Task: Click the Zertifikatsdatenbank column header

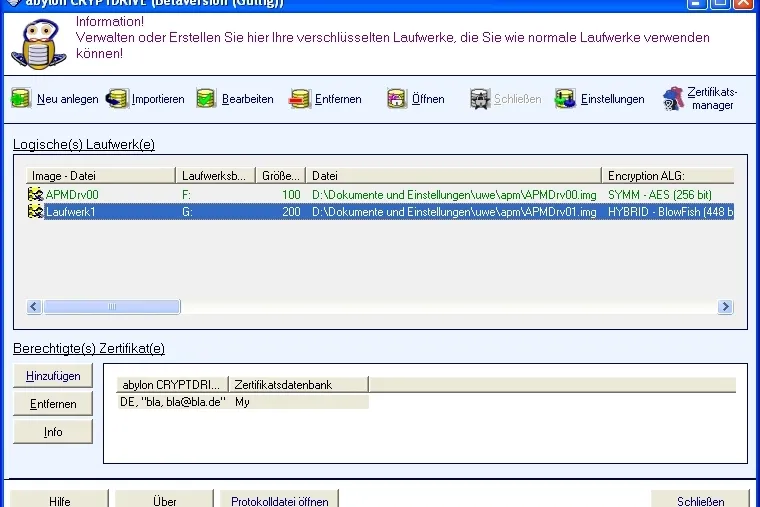Action: point(299,384)
